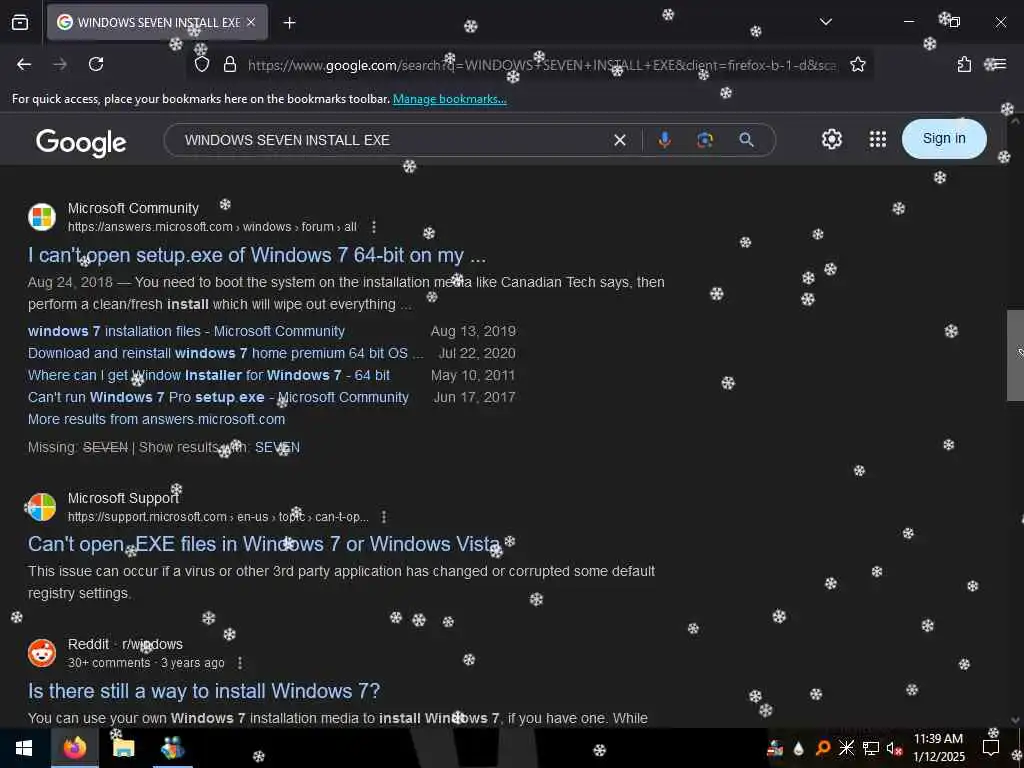Click inside the Google search field
1024x768 pixels.
392,140
